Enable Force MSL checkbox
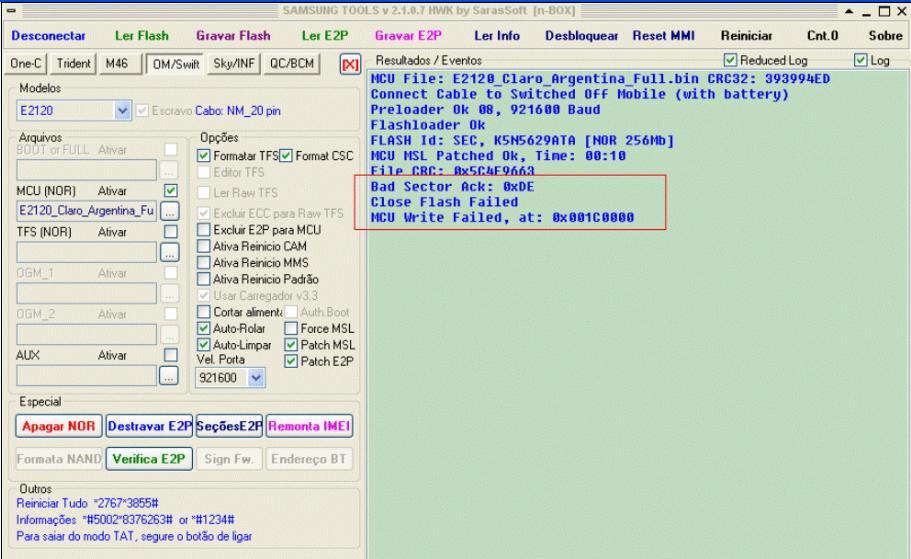The image size is (911, 559). point(291,328)
